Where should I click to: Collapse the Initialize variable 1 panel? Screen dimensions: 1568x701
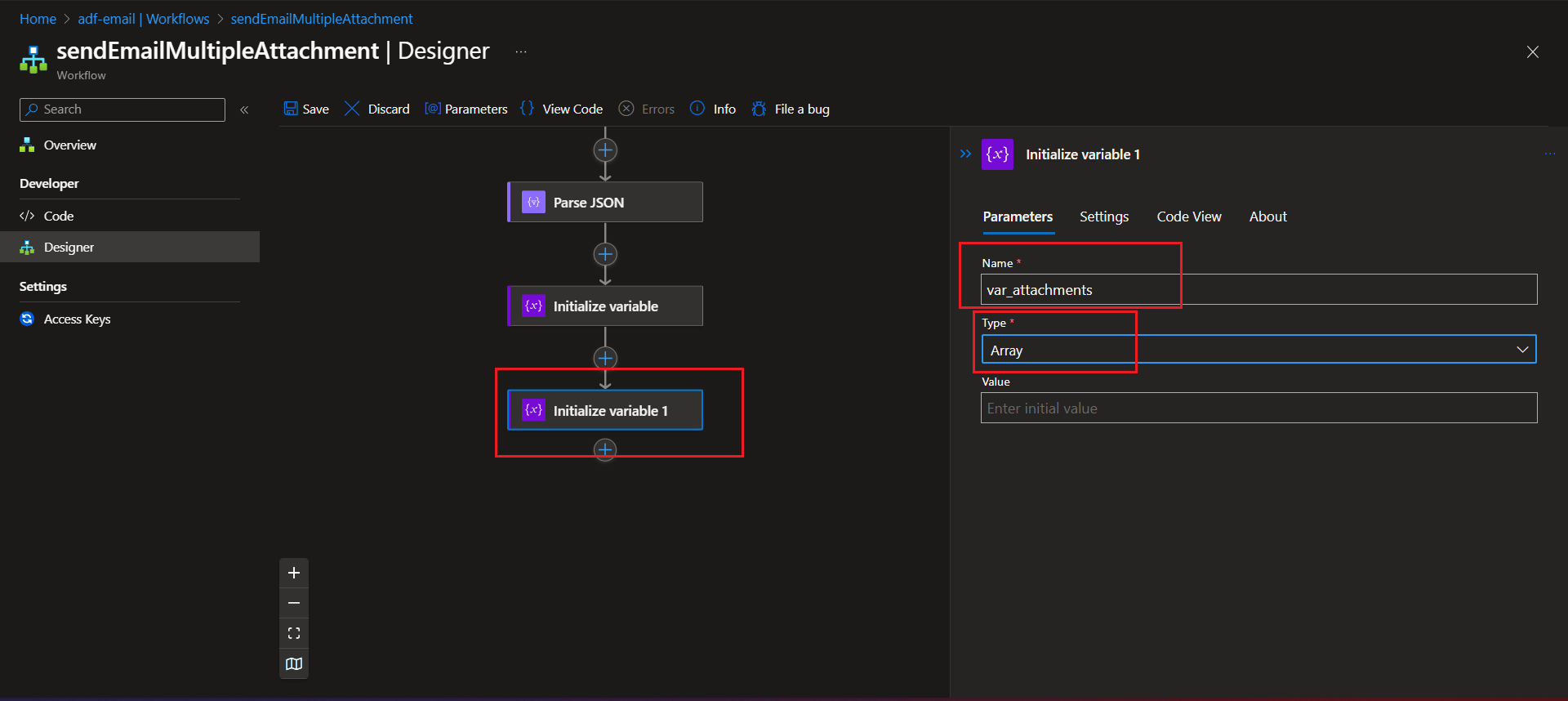click(966, 154)
